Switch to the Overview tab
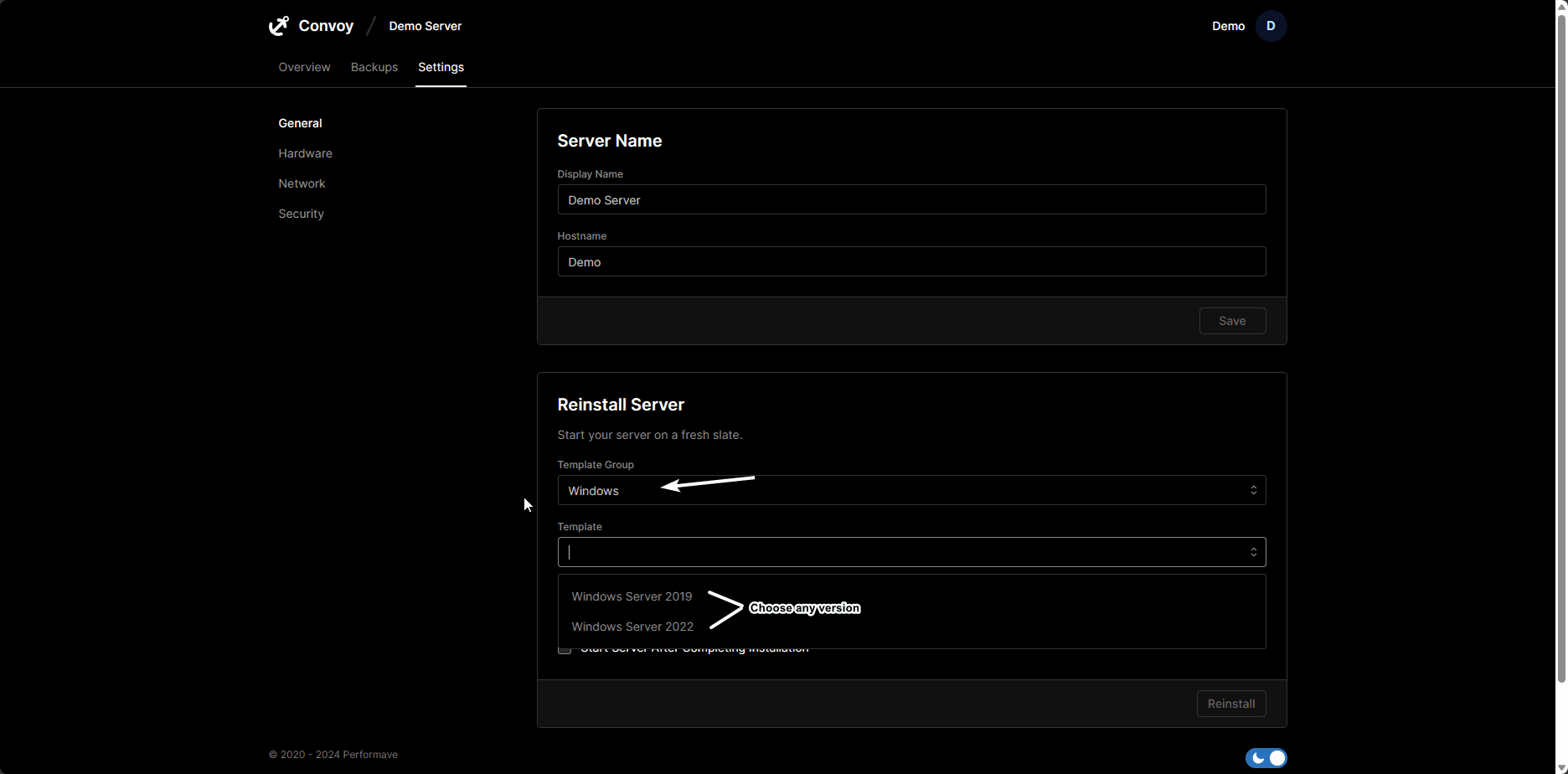1568x774 pixels. point(304,67)
